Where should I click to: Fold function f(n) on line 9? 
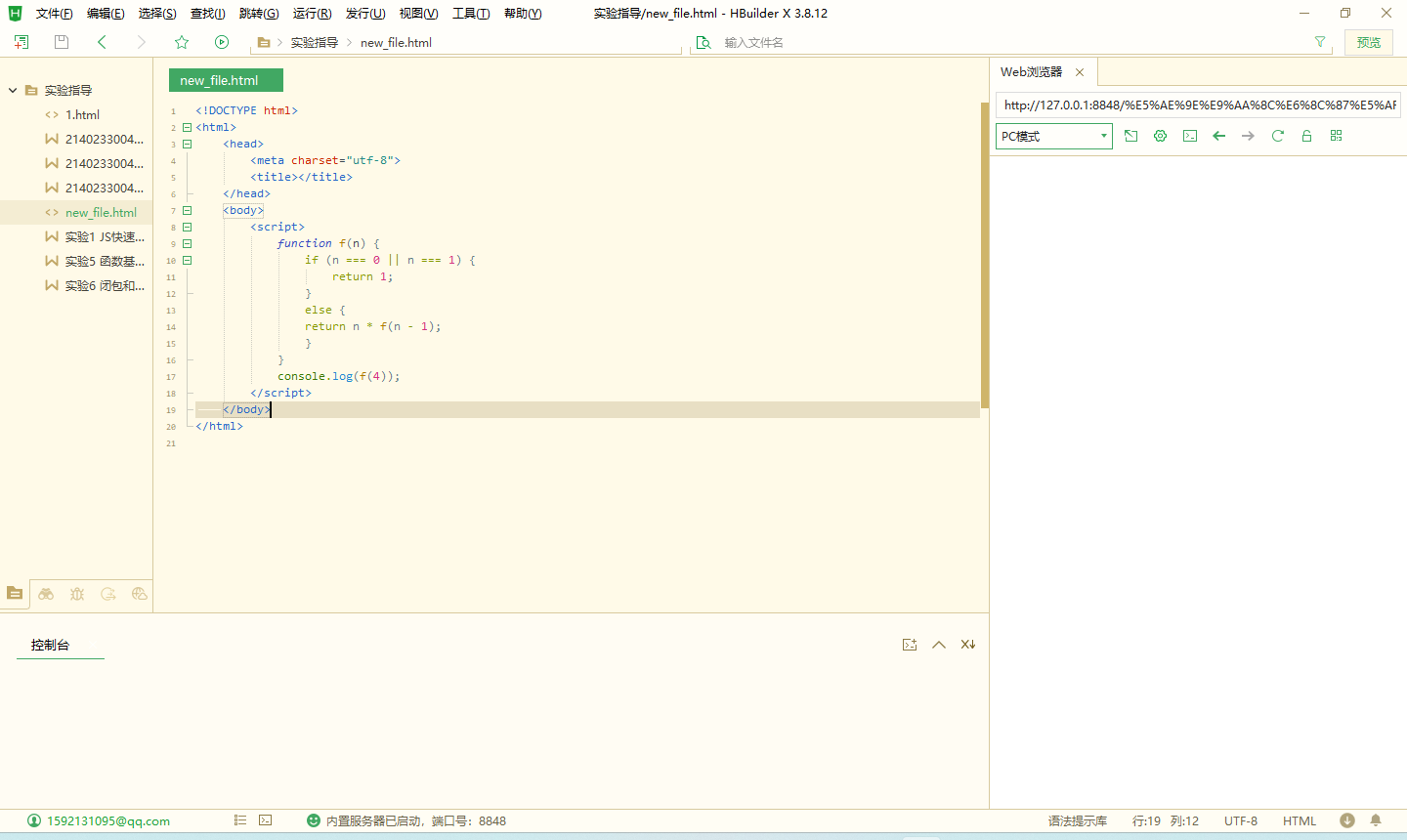[187, 243]
